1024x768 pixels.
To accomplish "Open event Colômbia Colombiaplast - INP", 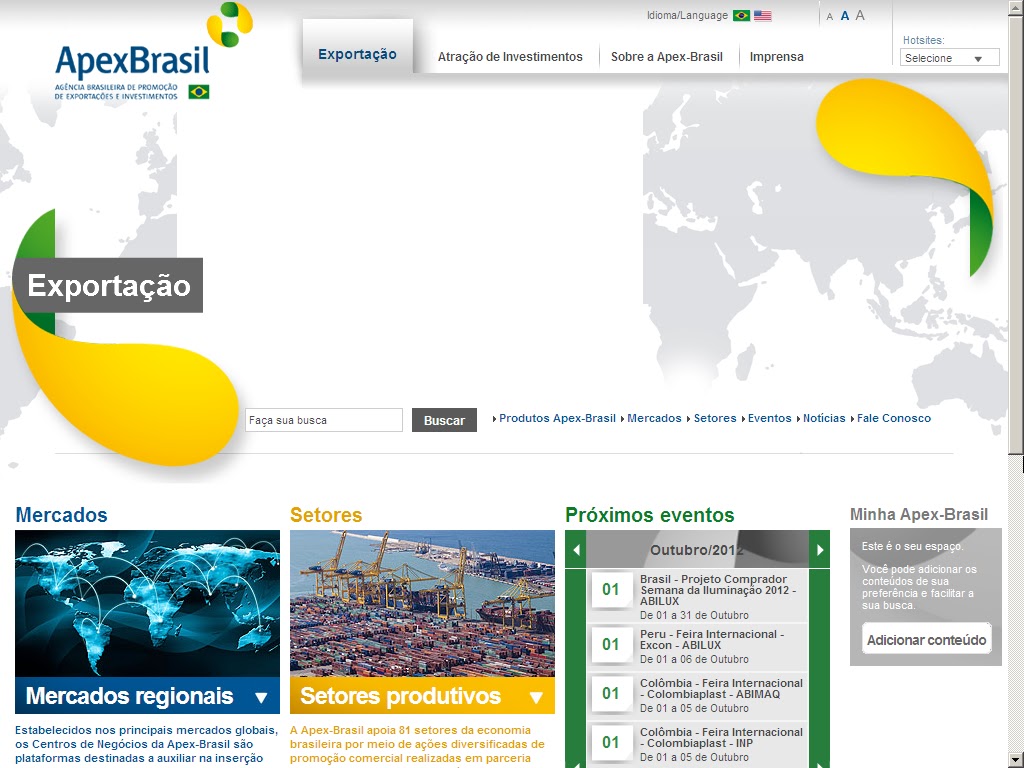I will coord(721,737).
